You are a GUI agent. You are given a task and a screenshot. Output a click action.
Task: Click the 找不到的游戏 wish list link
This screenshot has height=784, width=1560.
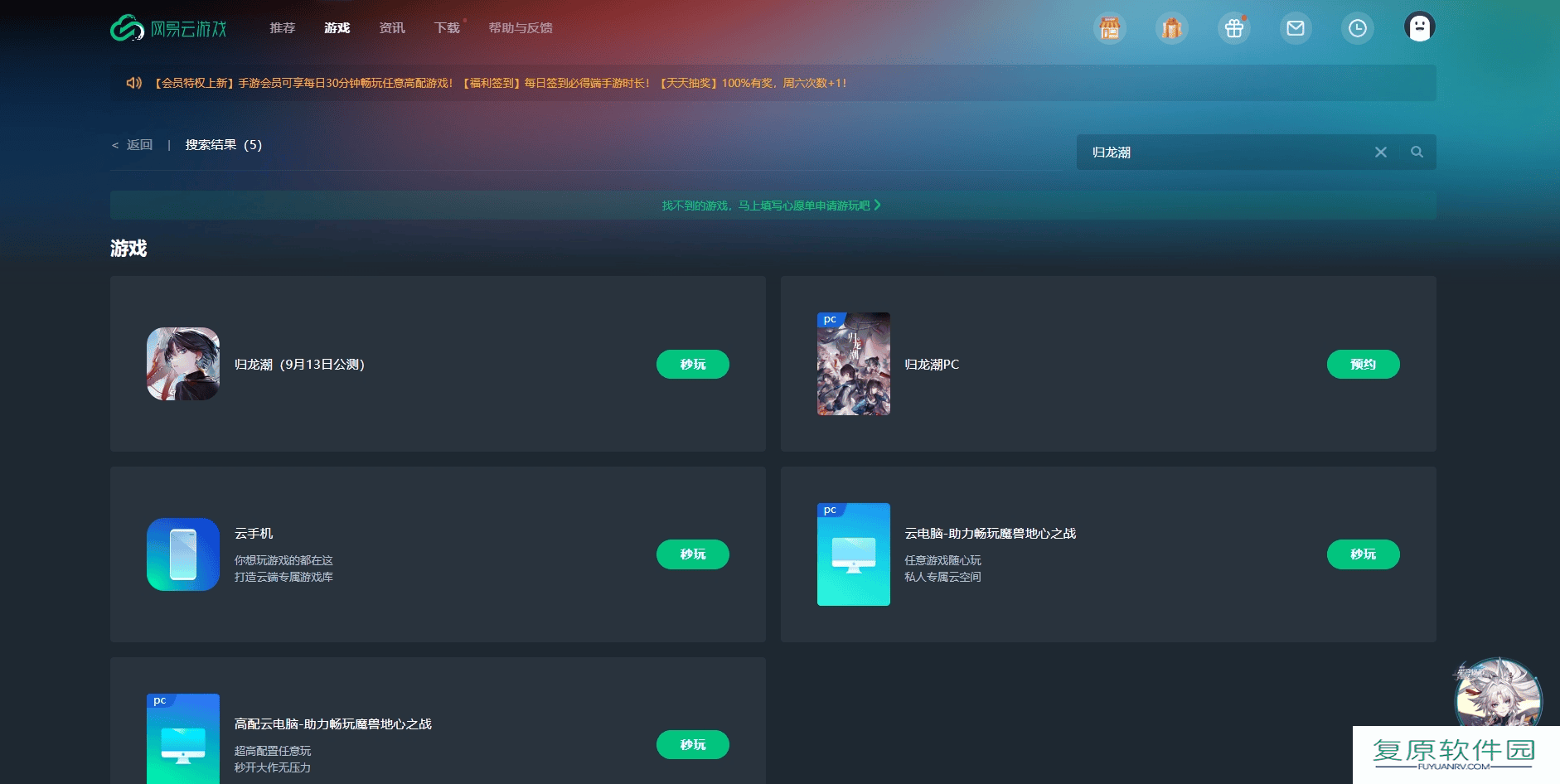coord(772,206)
